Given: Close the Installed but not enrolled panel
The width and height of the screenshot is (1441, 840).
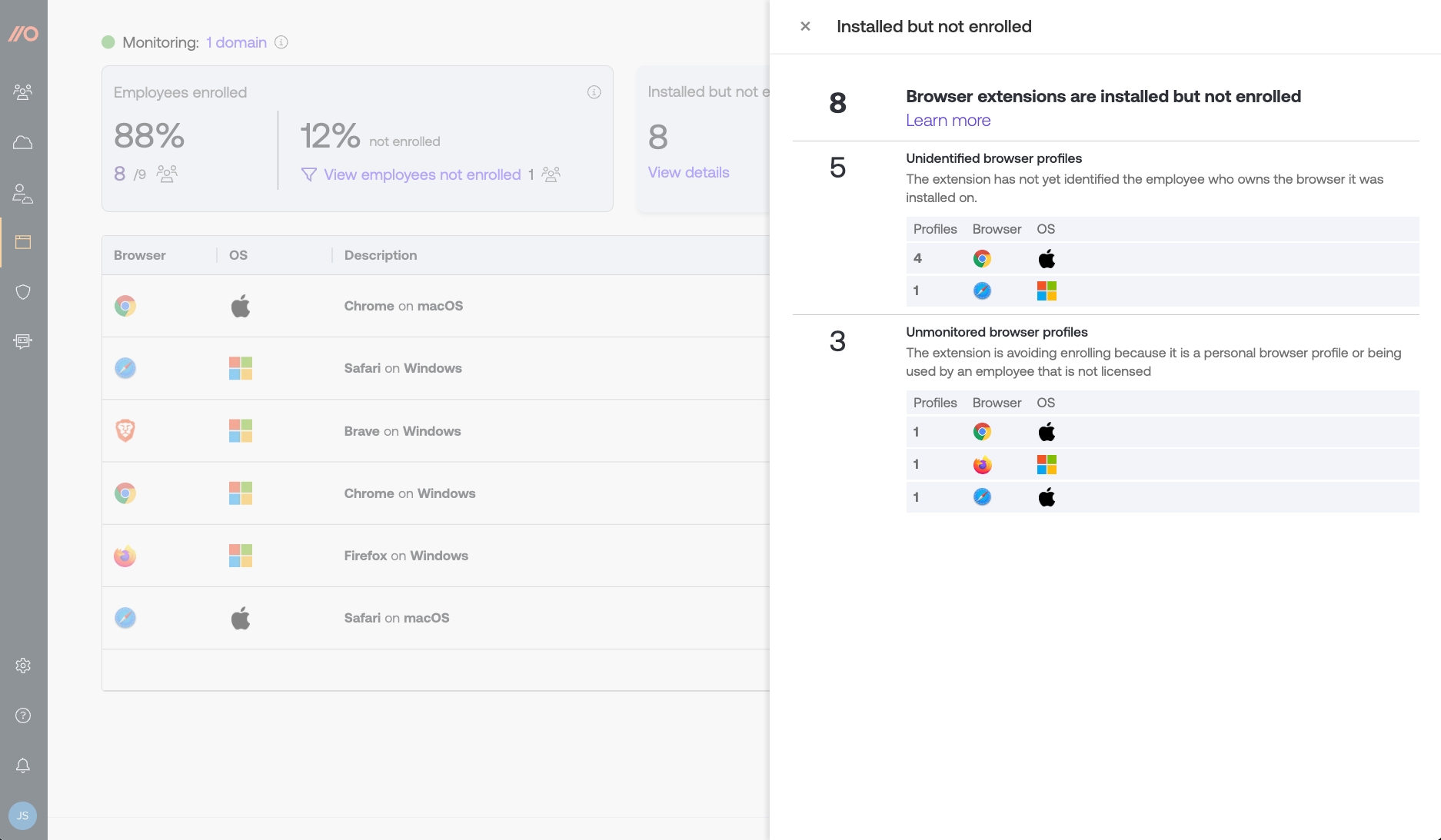Looking at the screenshot, I should click(805, 26).
